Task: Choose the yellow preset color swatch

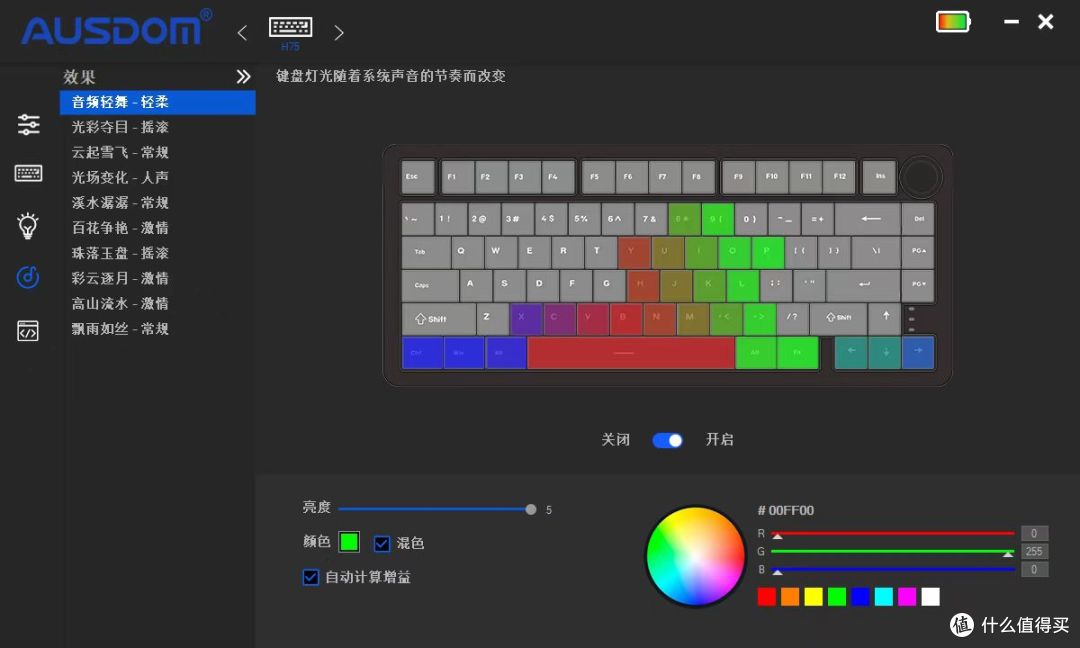Action: tap(813, 596)
